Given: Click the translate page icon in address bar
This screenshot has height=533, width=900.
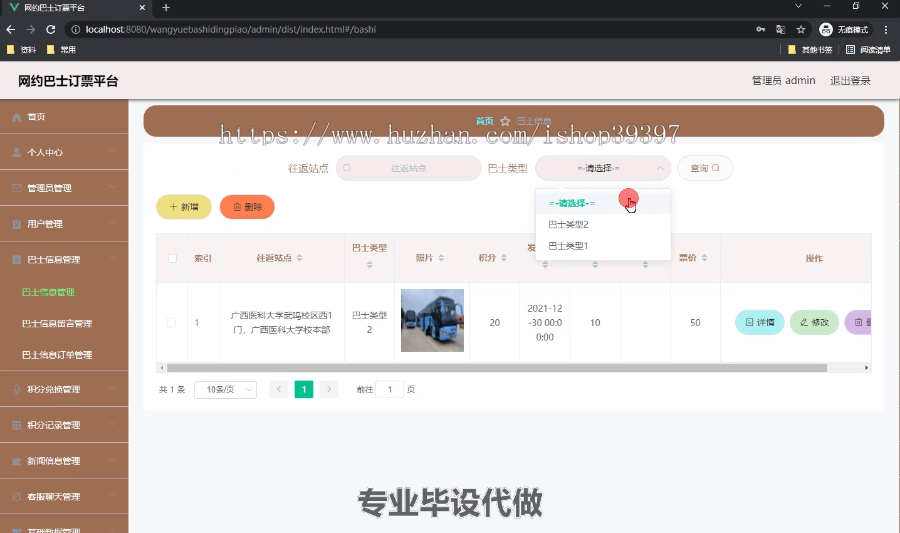Looking at the screenshot, I should point(781,29).
